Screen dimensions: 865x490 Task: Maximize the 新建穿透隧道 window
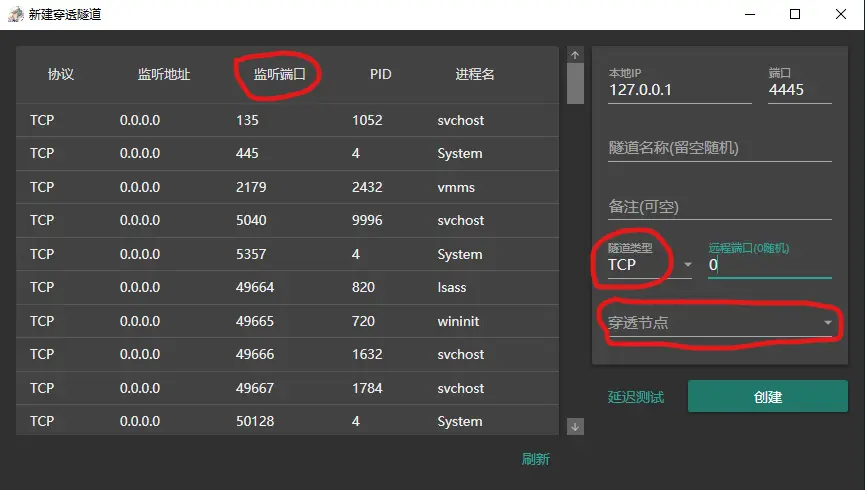pyautogui.click(x=795, y=14)
